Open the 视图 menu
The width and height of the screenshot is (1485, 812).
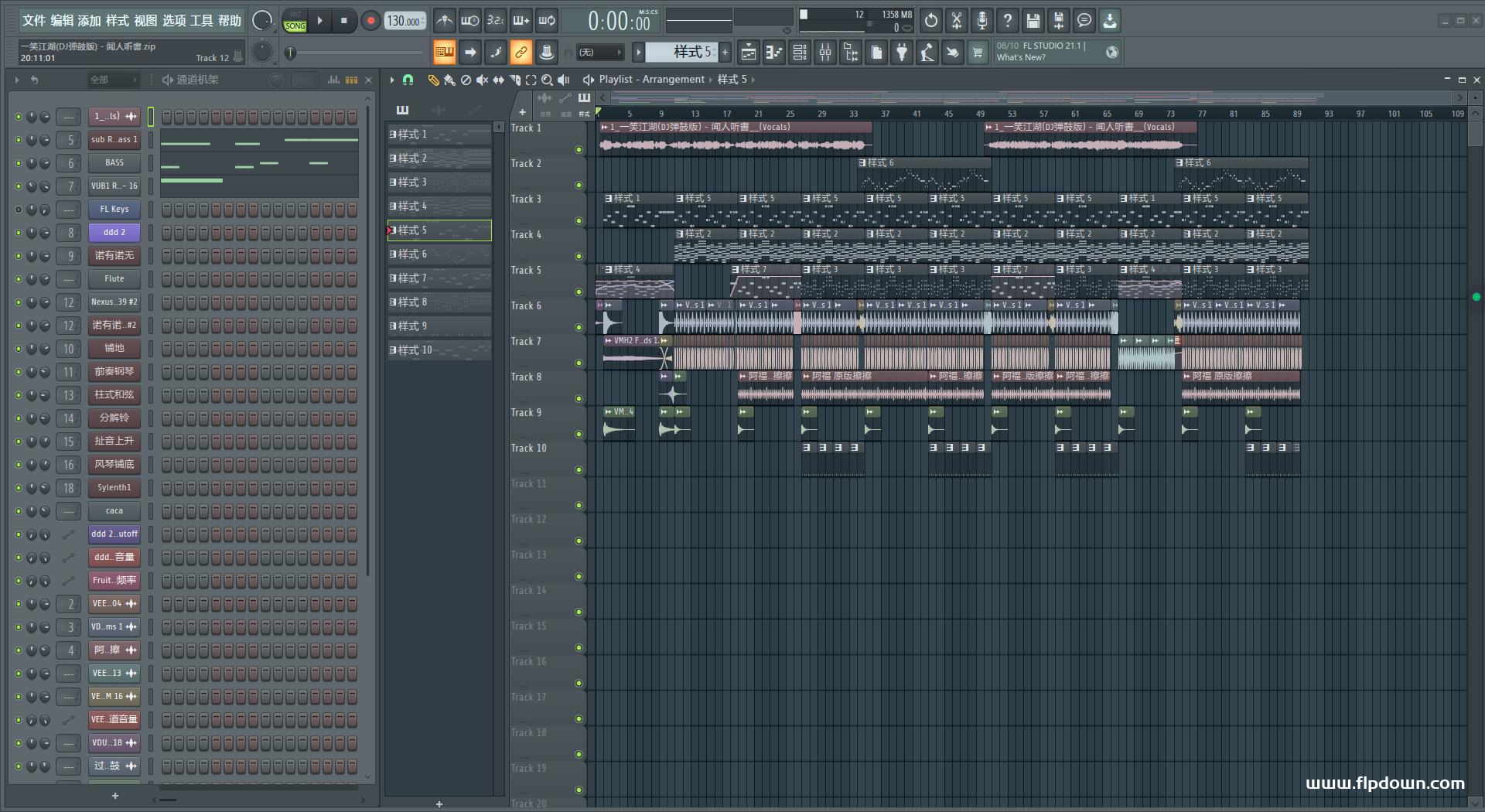145,21
